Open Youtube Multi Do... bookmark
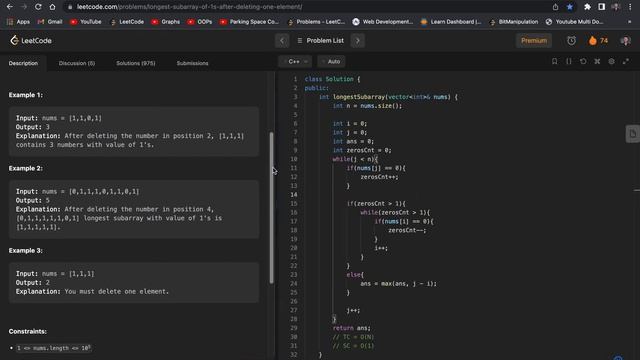640x360 pixels. tap(574, 22)
